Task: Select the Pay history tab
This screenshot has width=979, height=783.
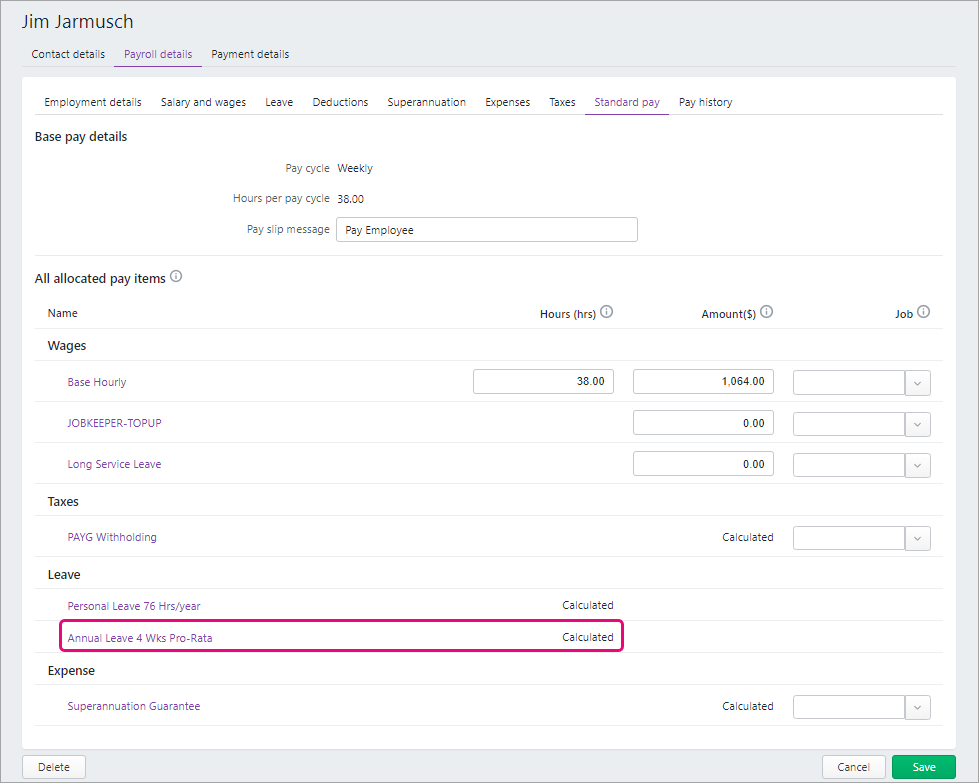Action: pos(705,102)
